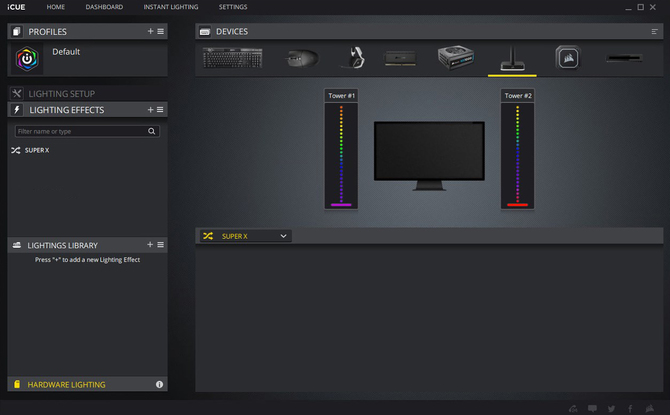Add a new lighting effect with plus
This screenshot has height=415, width=670.
point(150,110)
